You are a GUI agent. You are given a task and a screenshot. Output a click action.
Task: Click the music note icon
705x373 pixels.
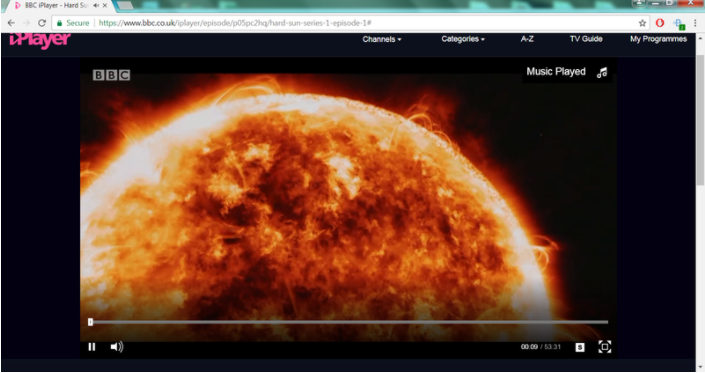point(602,72)
